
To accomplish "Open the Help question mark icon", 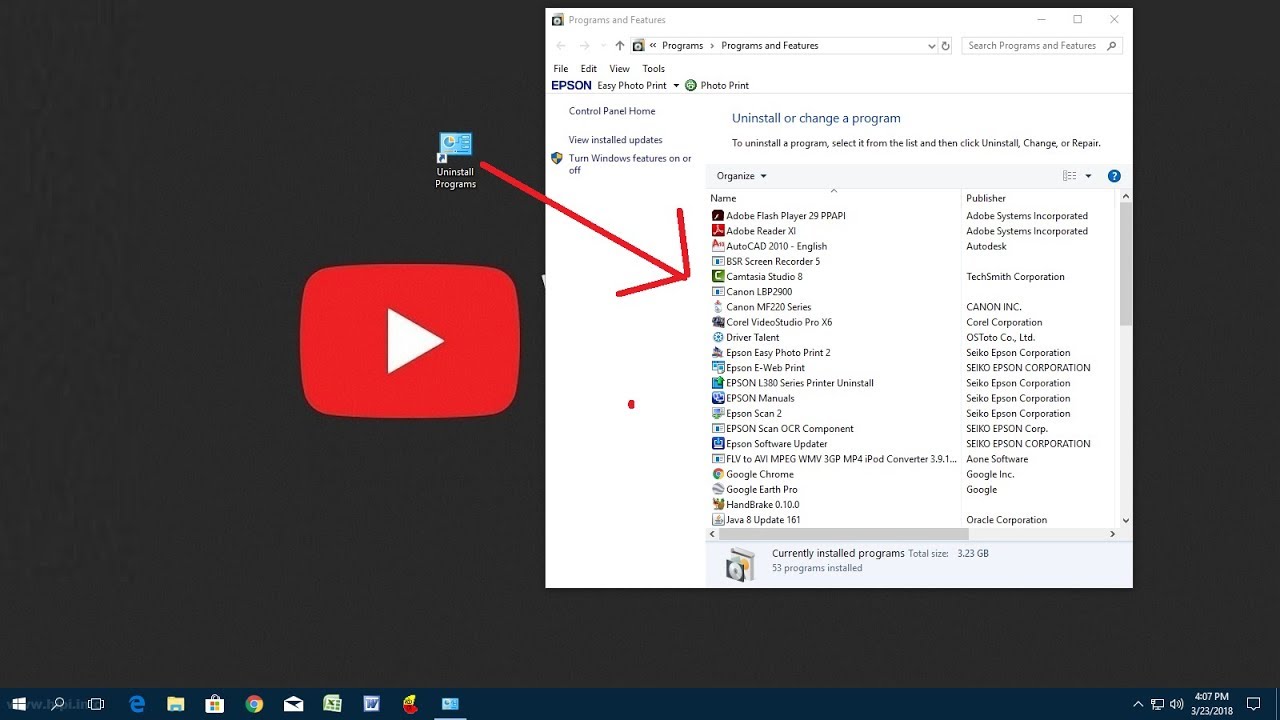I will point(1114,176).
